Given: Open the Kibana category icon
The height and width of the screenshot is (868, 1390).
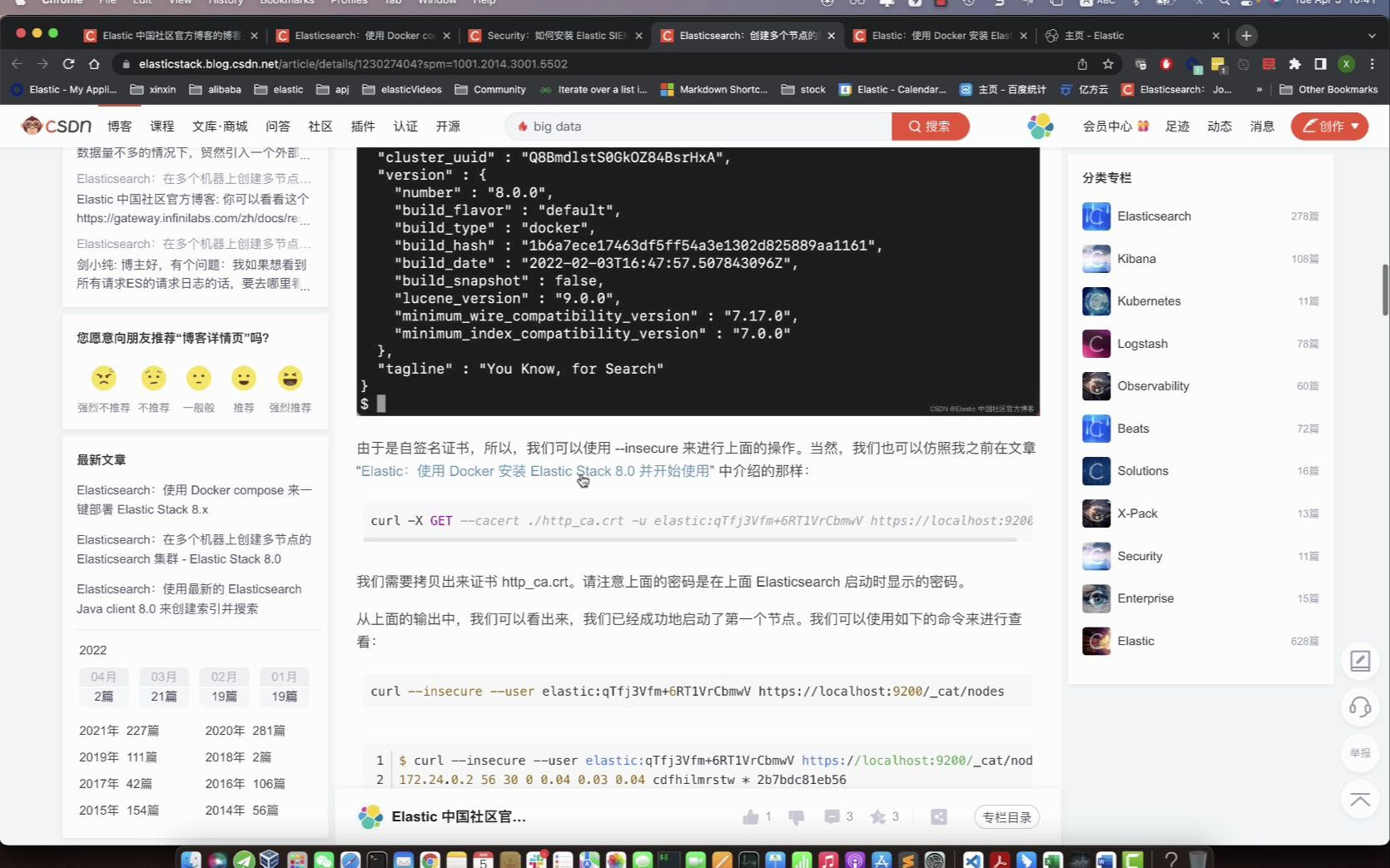Looking at the screenshot, I should 1096,259.
